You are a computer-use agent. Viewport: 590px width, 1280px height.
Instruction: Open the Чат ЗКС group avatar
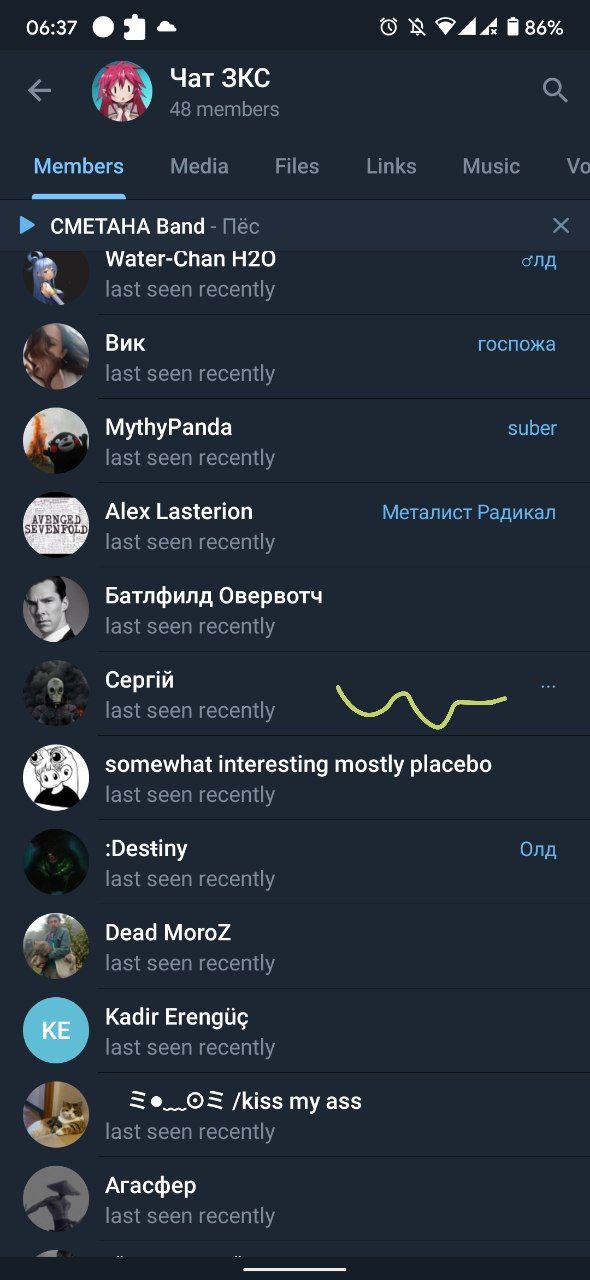122,91
